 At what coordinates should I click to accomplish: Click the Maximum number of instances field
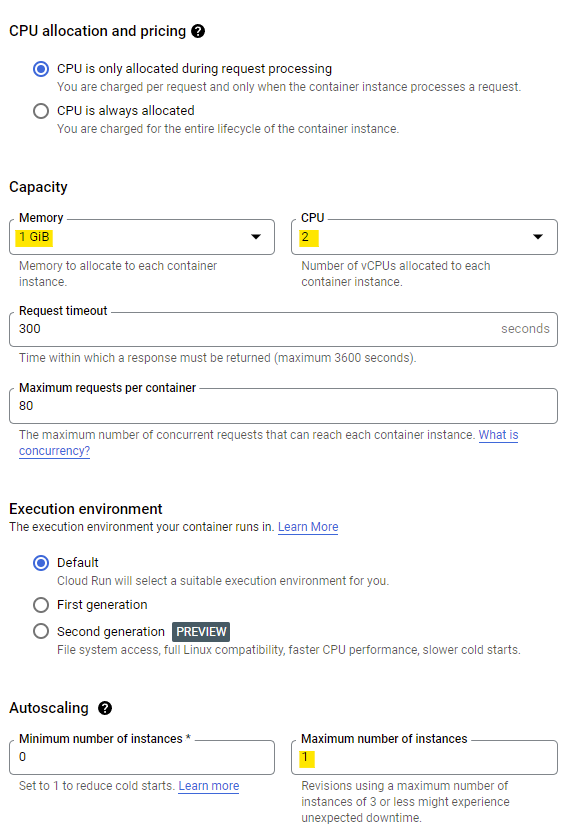pos(424,758)
